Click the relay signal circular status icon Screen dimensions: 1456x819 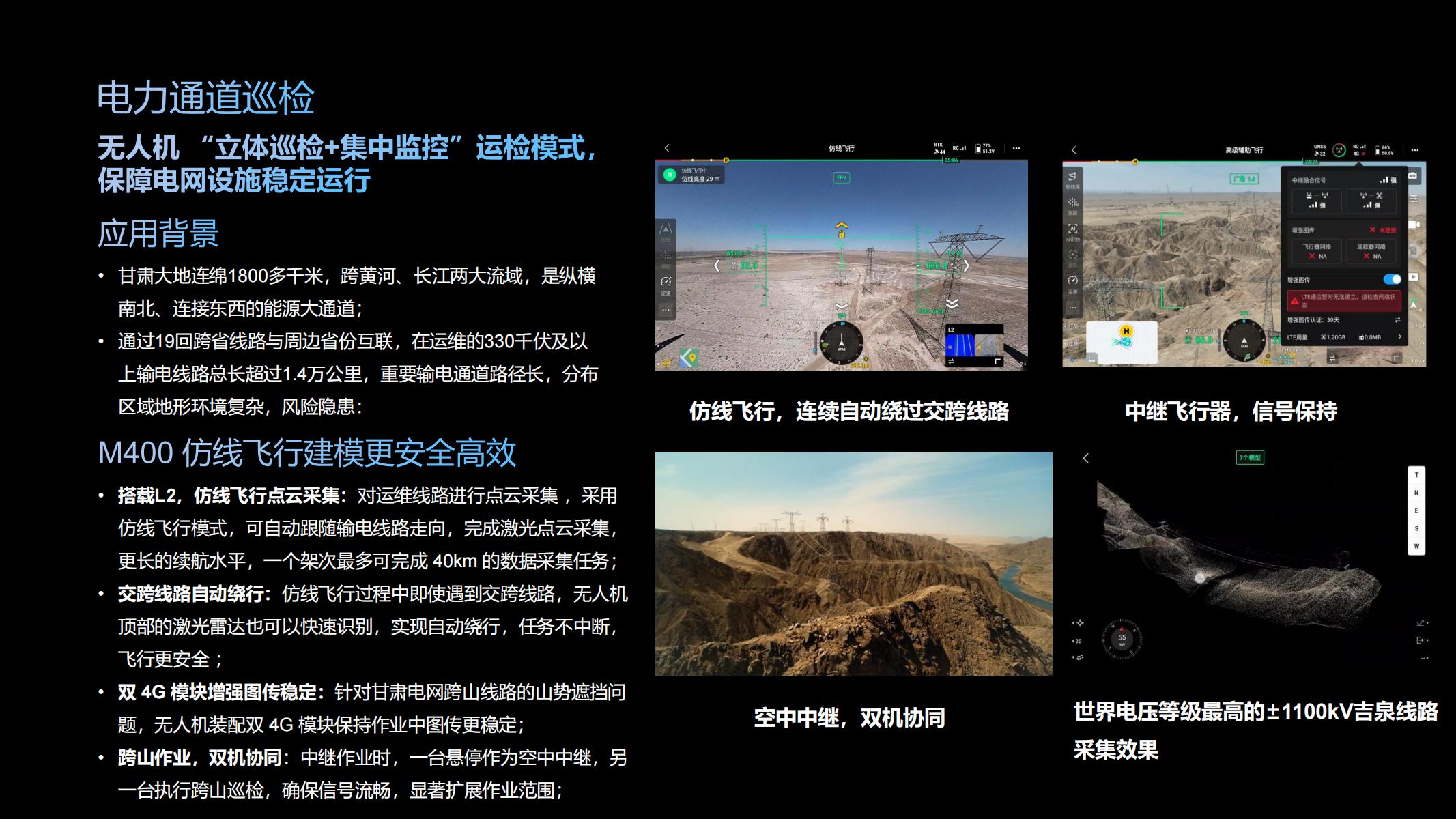click(1339, 151)
